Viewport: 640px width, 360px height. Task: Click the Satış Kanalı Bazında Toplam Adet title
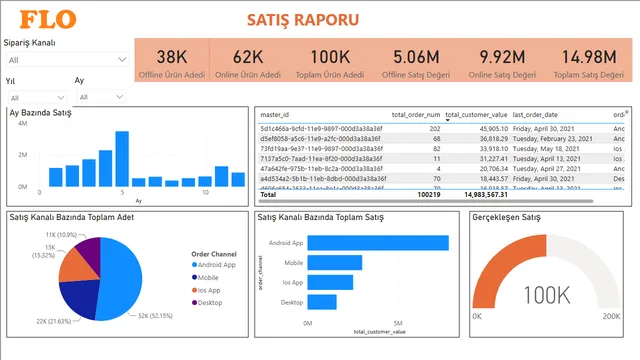coord(71,217)
